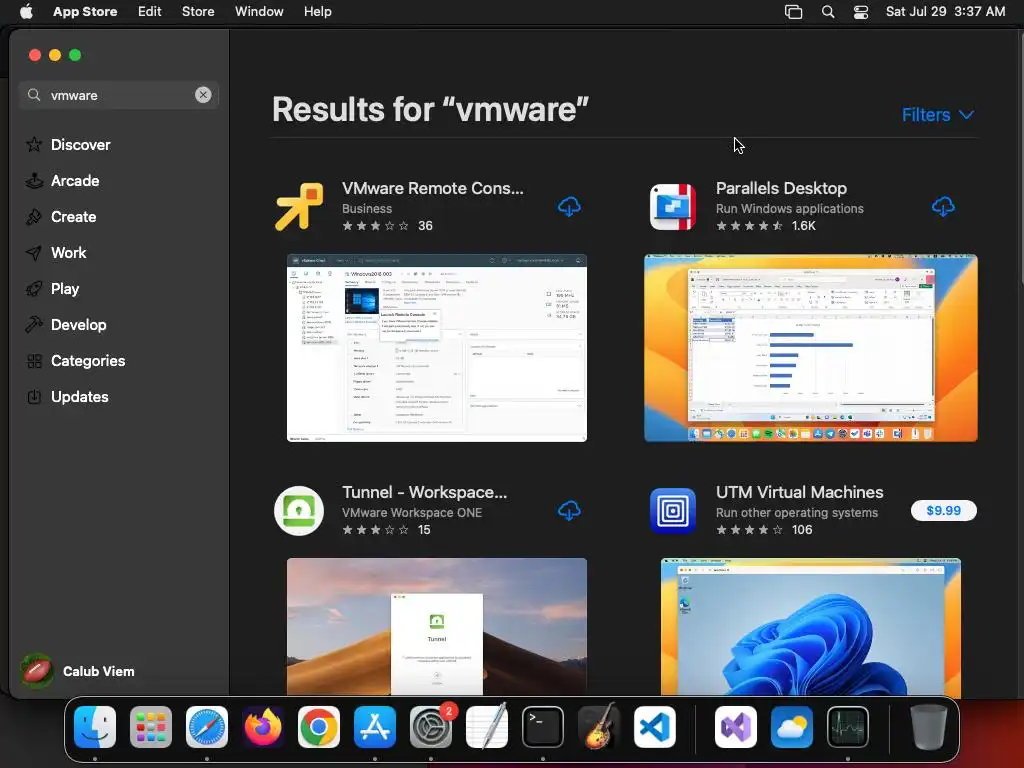Show date and time notification panel

(945, 12)
